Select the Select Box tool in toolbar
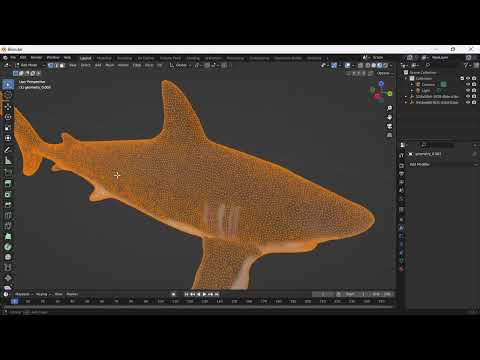The image size is (480, 360). pyautogui.click(x=8, y=85)
